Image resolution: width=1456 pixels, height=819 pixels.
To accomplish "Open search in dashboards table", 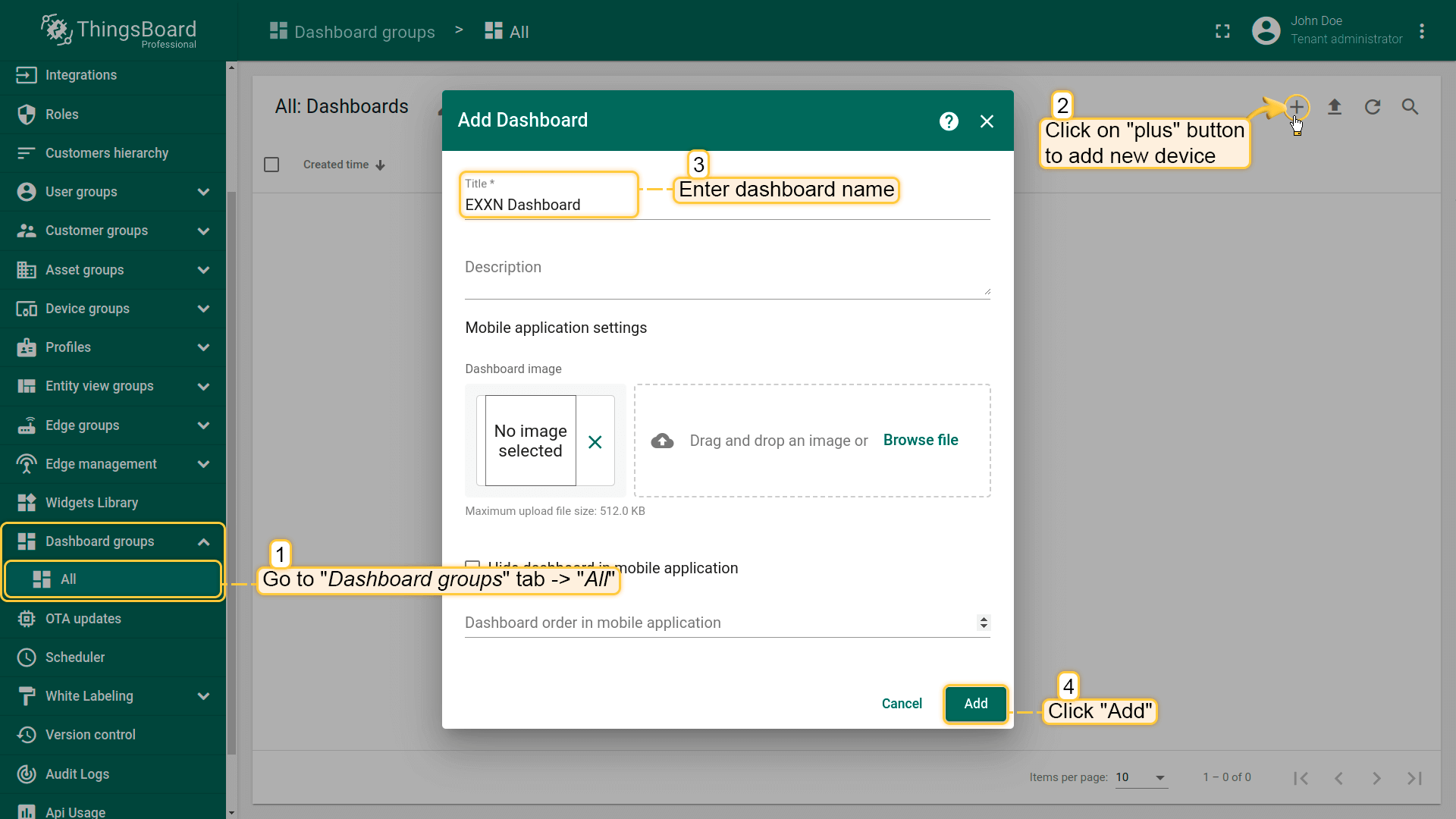I will tap(1410, 107).
